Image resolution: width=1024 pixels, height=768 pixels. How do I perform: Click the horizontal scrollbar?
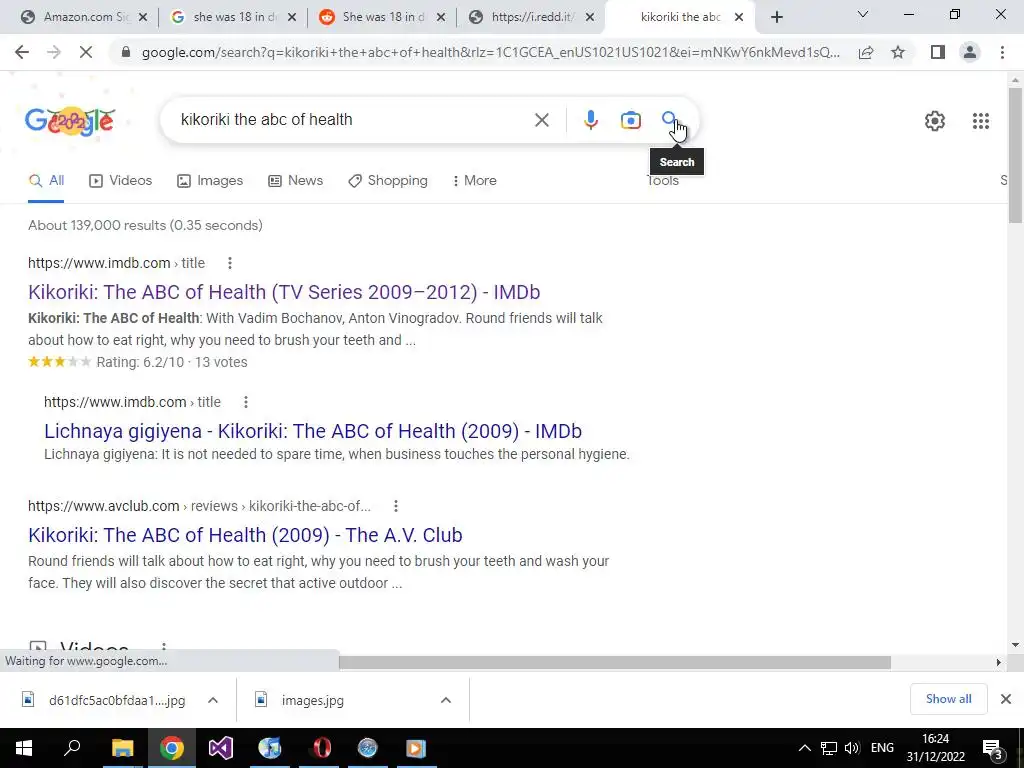pyautogui.click(x=615, y=662)
